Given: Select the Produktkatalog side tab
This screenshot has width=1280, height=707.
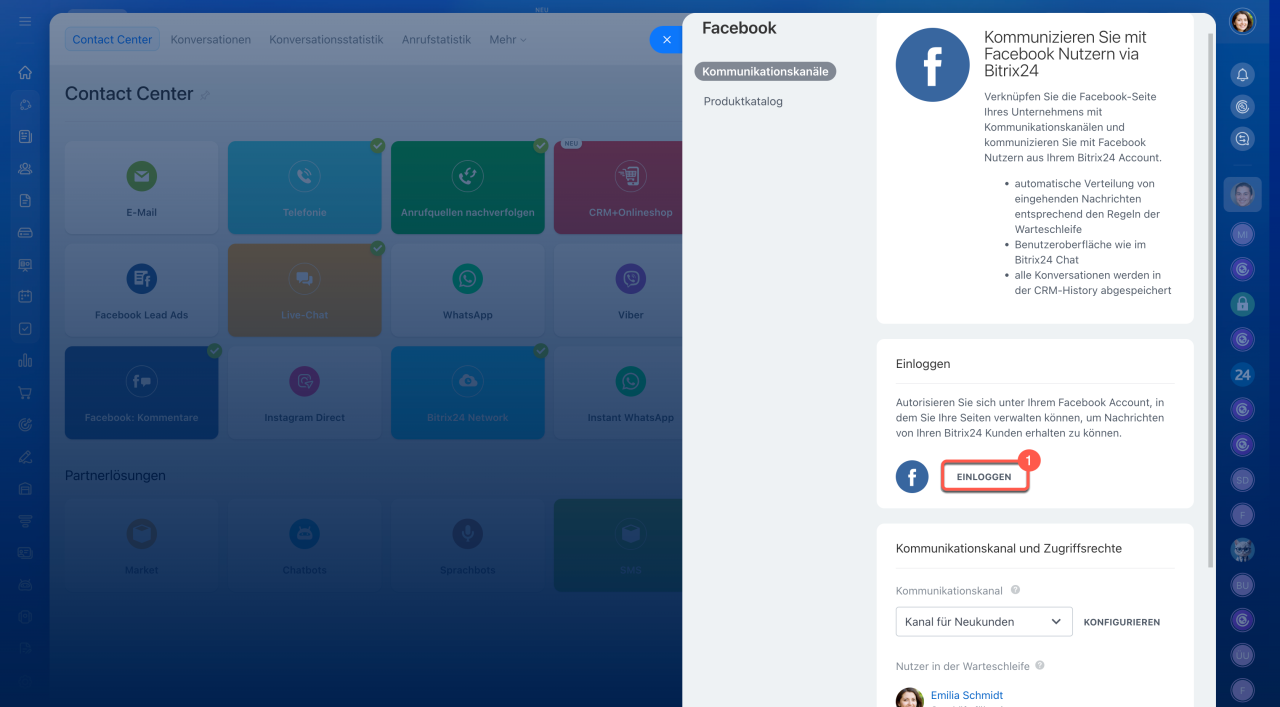Looking at the screenshot, I should [743, 101].
